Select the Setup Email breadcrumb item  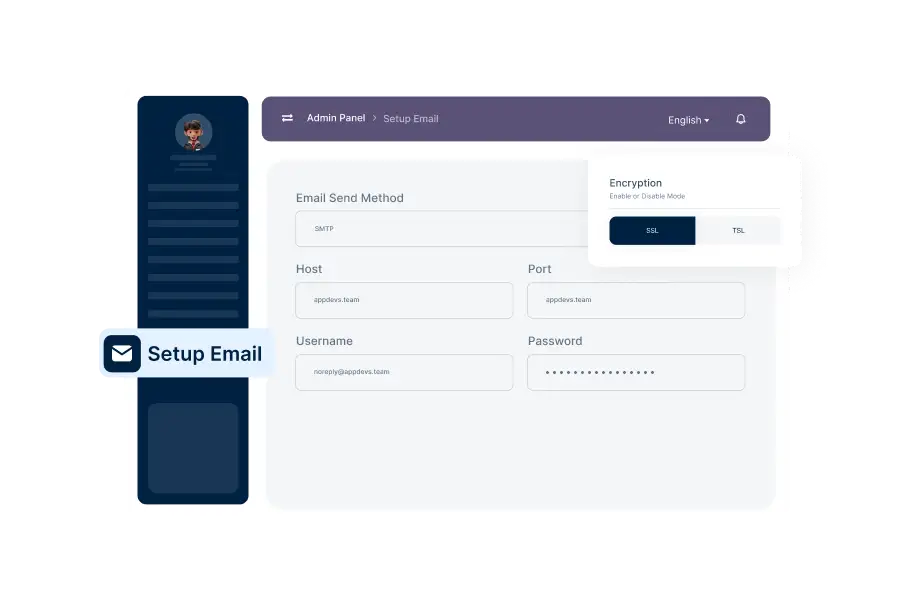point(411,119)
